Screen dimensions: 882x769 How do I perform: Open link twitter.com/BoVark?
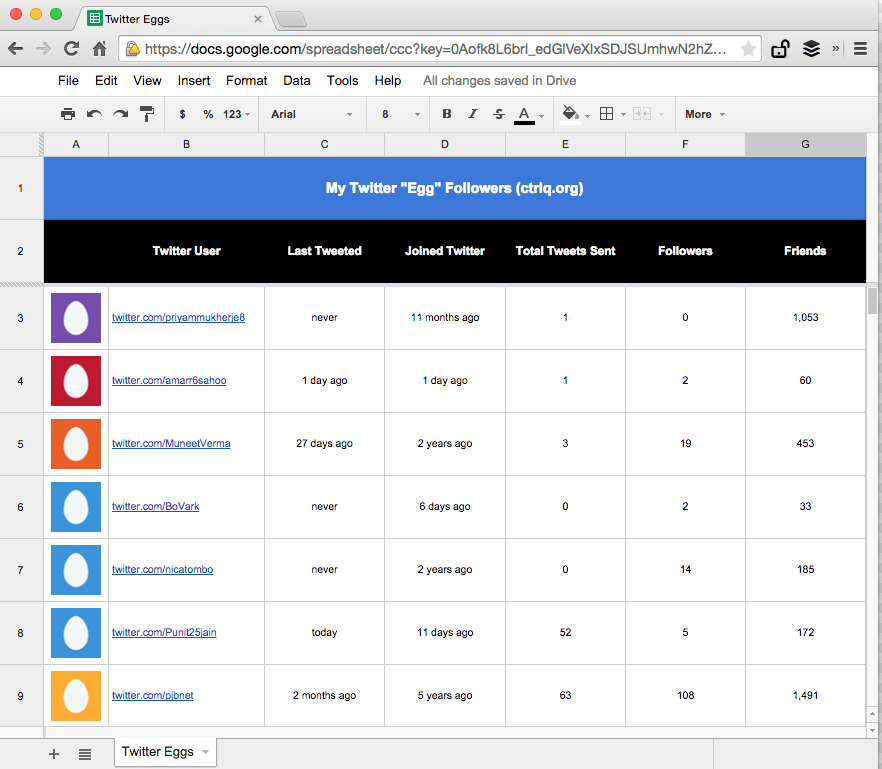[x=155, y=506]
